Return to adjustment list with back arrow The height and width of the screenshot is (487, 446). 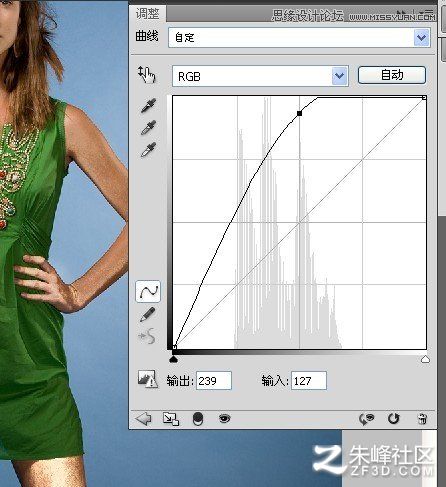[x=143, y=419]
